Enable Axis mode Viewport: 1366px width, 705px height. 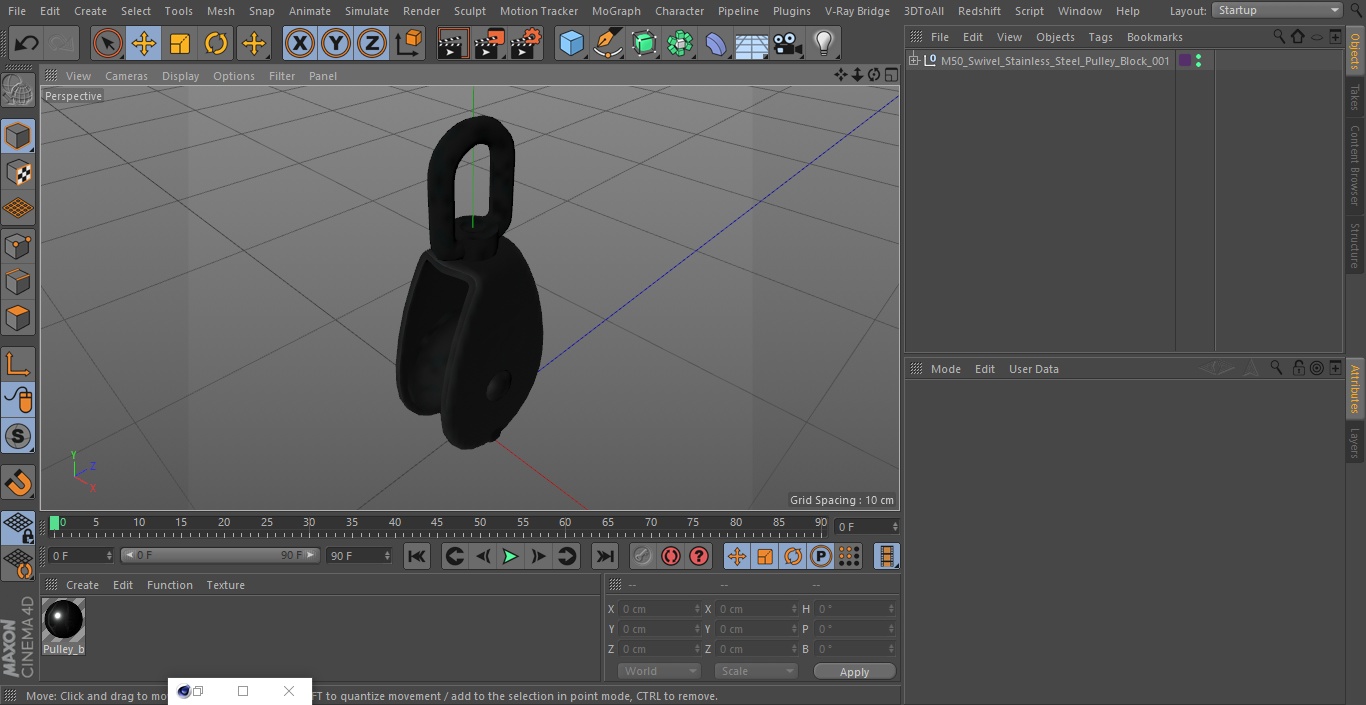(18, 364)
